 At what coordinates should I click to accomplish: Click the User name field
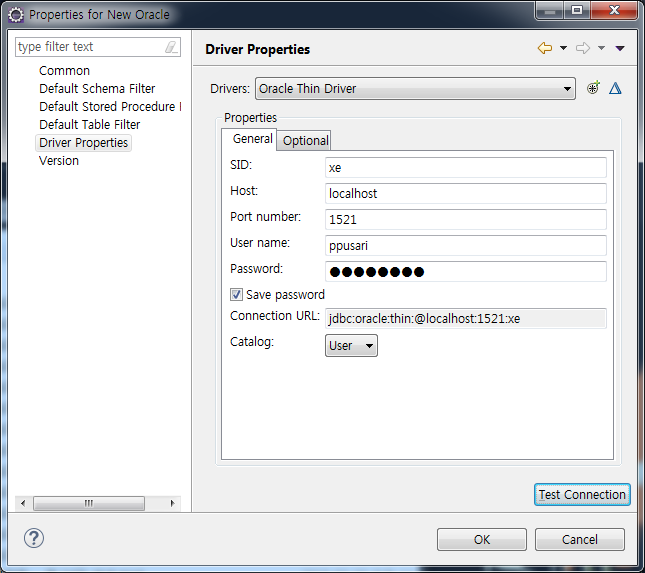pos(465,246)
